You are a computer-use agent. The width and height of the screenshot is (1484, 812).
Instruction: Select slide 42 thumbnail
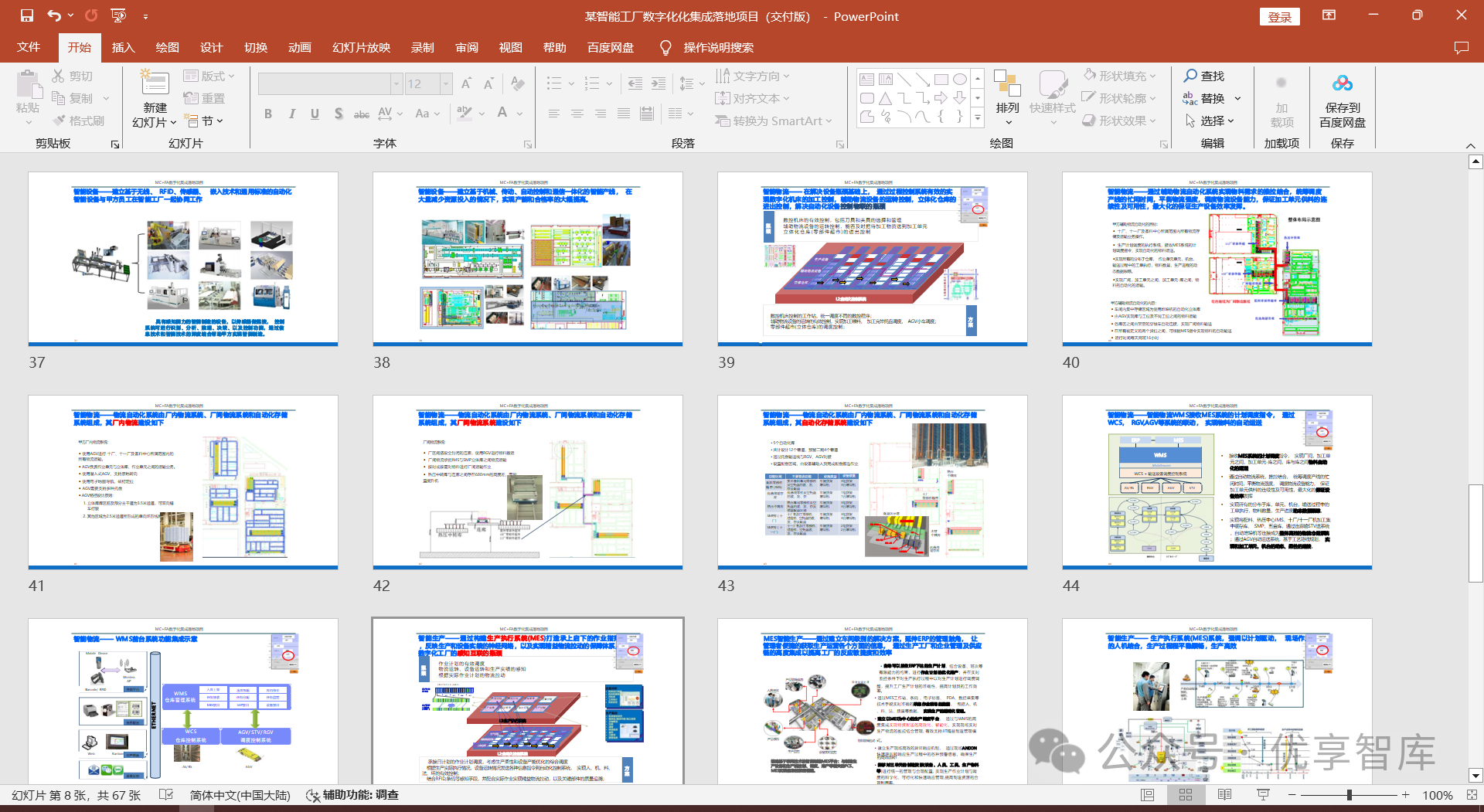click(528, 482)
